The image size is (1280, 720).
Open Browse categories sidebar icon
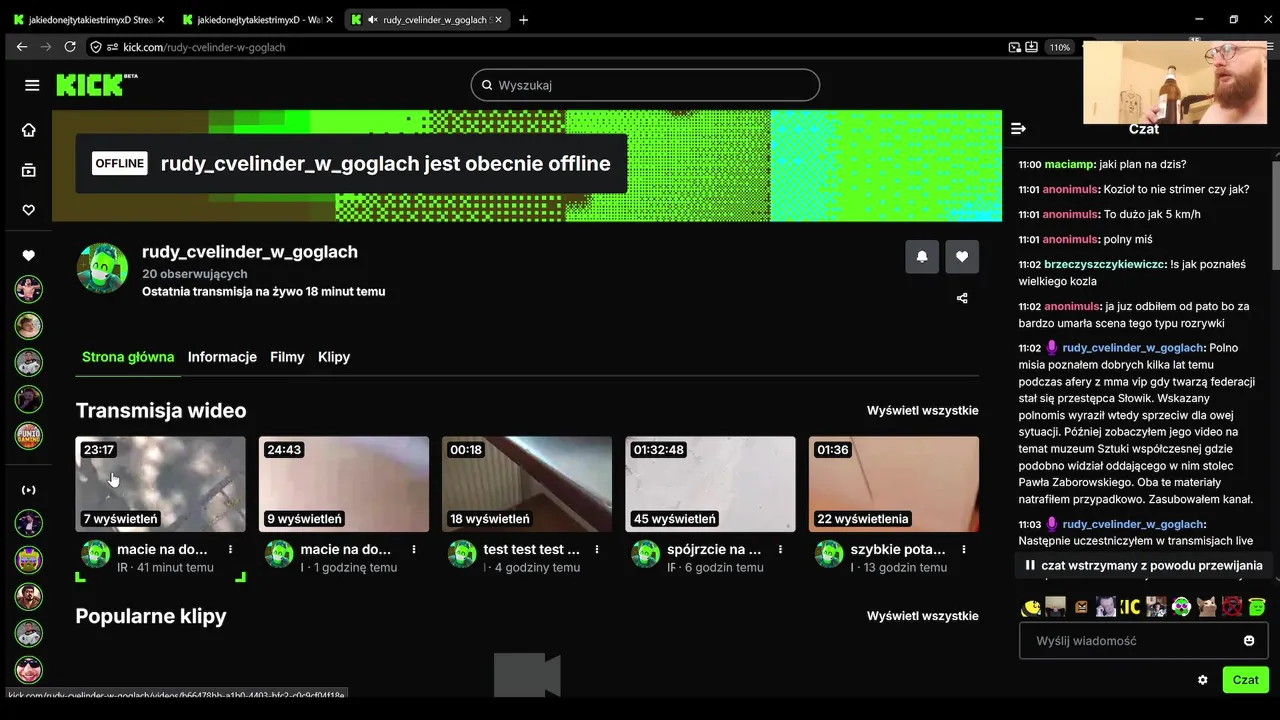[29, 170]
